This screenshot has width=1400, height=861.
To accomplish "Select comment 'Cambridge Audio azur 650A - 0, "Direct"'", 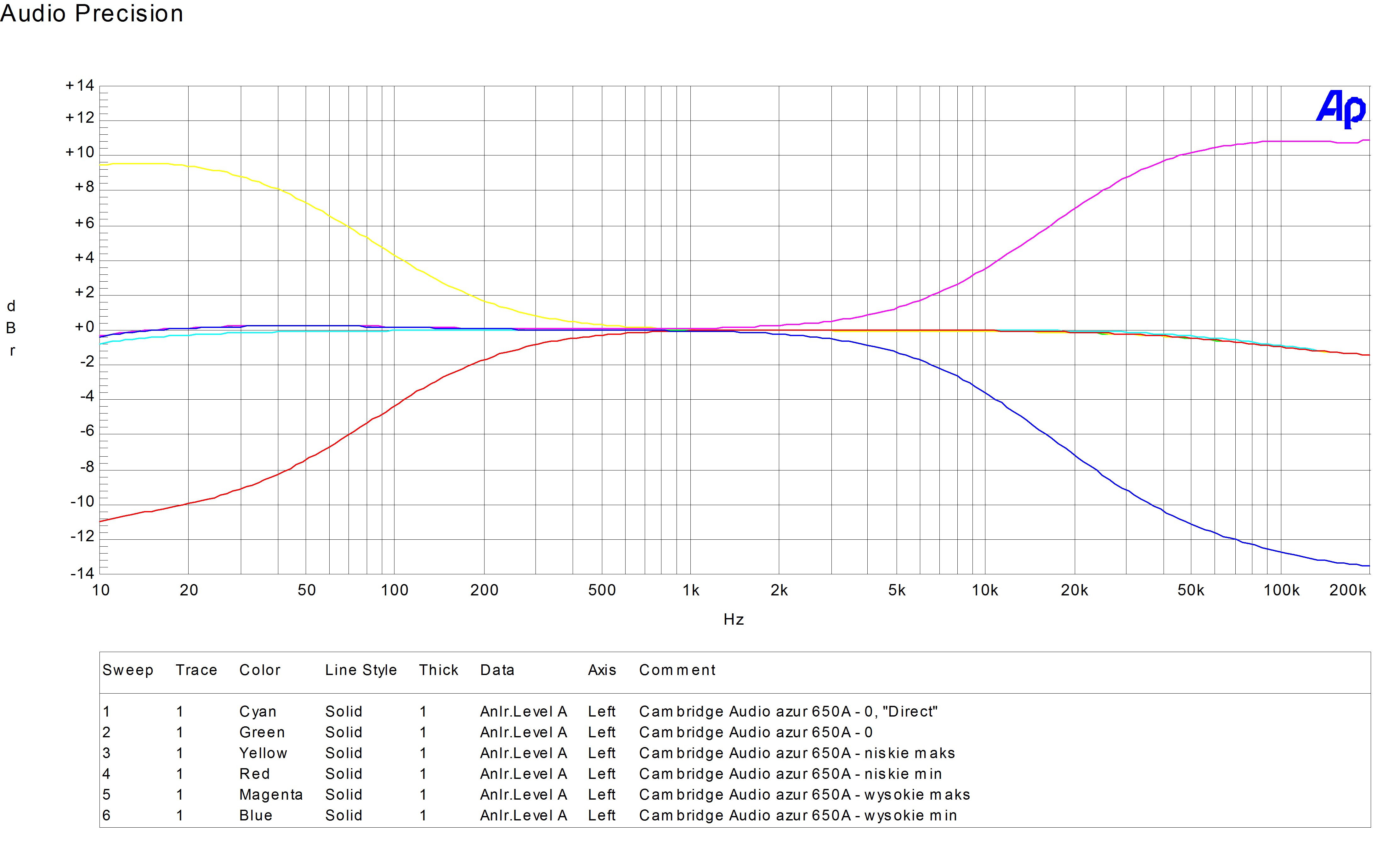I will (x=788, y=712).
